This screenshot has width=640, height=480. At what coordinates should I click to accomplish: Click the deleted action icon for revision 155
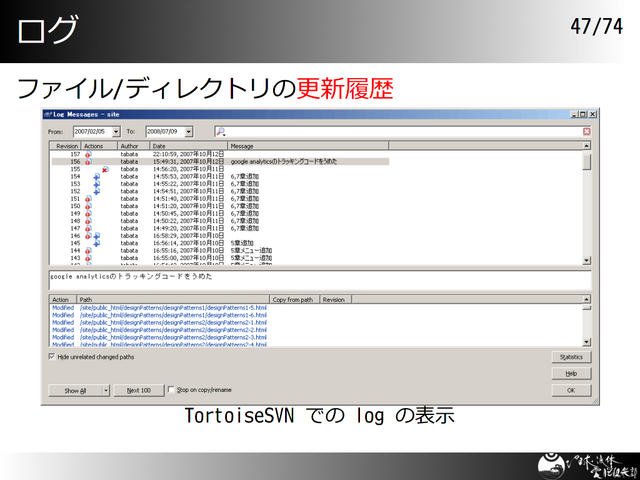[x=104, y=169]
